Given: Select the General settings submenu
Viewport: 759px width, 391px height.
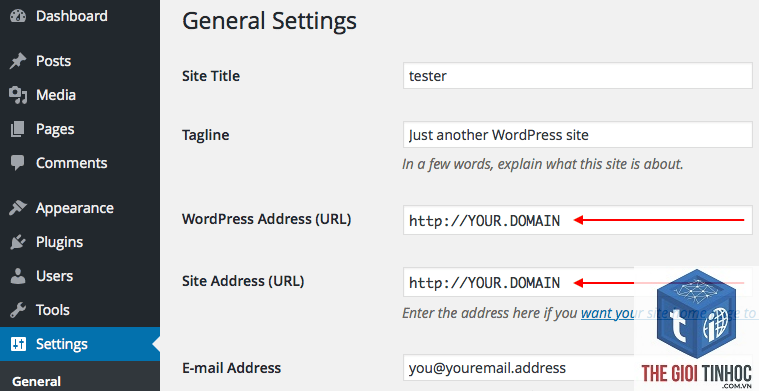Looking at the screenshot, I should pos(36,381).
